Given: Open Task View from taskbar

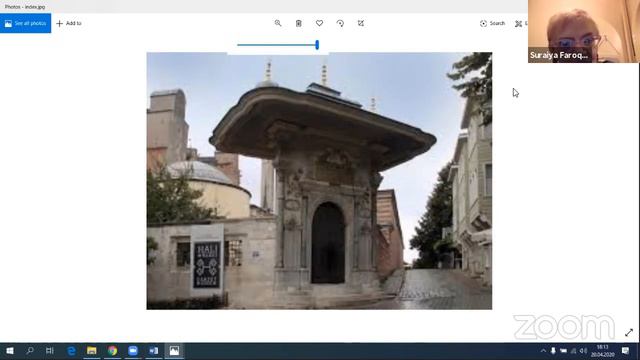Looking at the screenshot, I should [x=50, y=351].
